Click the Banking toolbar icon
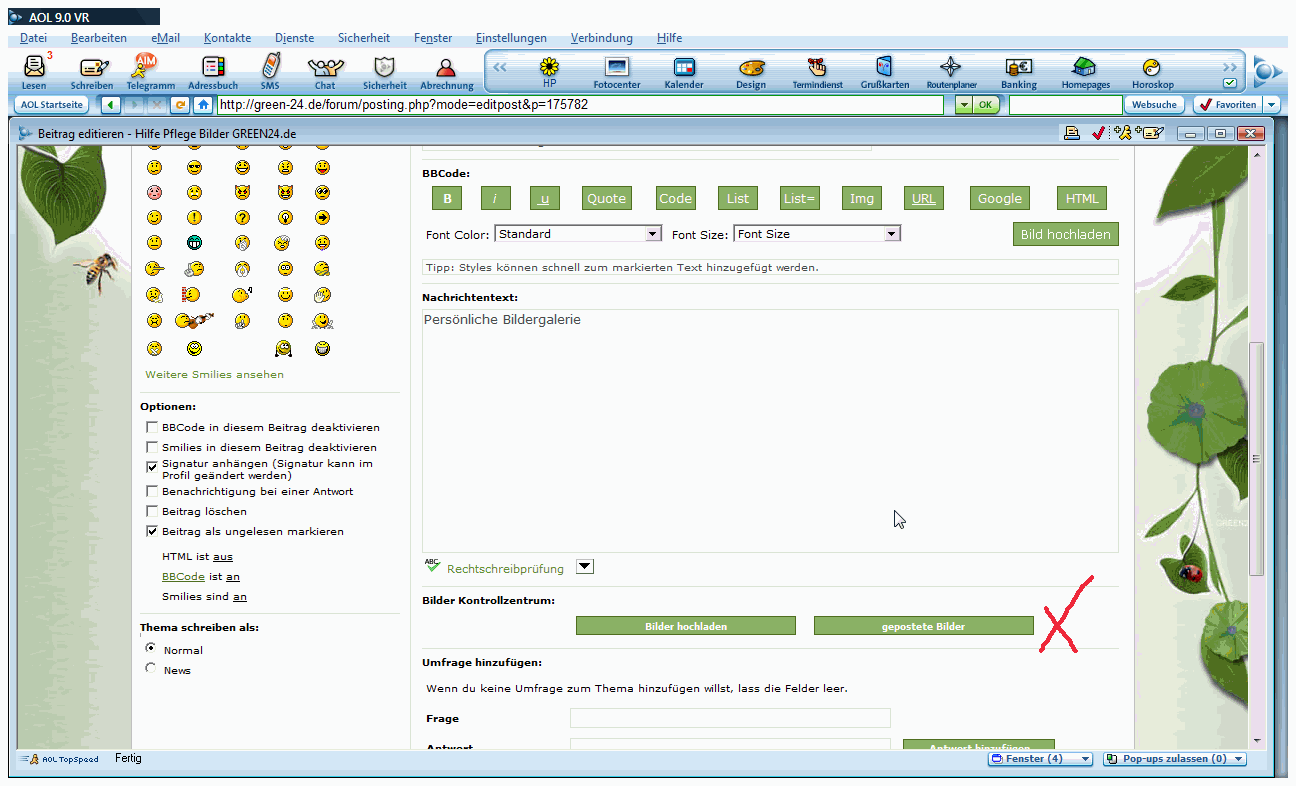 pos(1019,68)
